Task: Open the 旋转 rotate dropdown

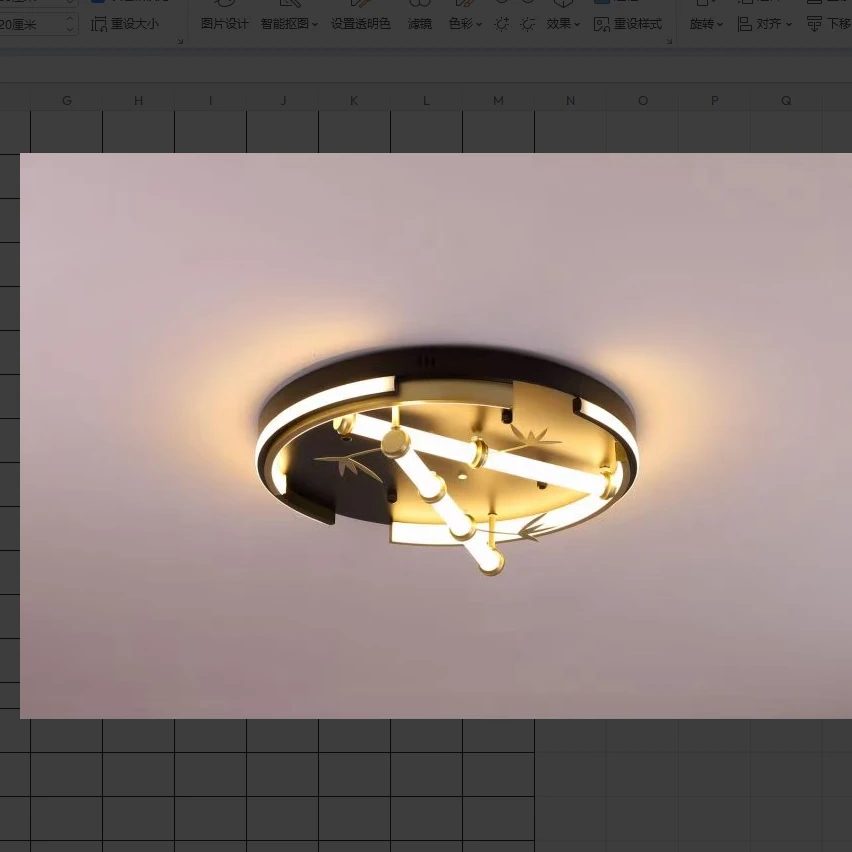Action: pos(706,24)
